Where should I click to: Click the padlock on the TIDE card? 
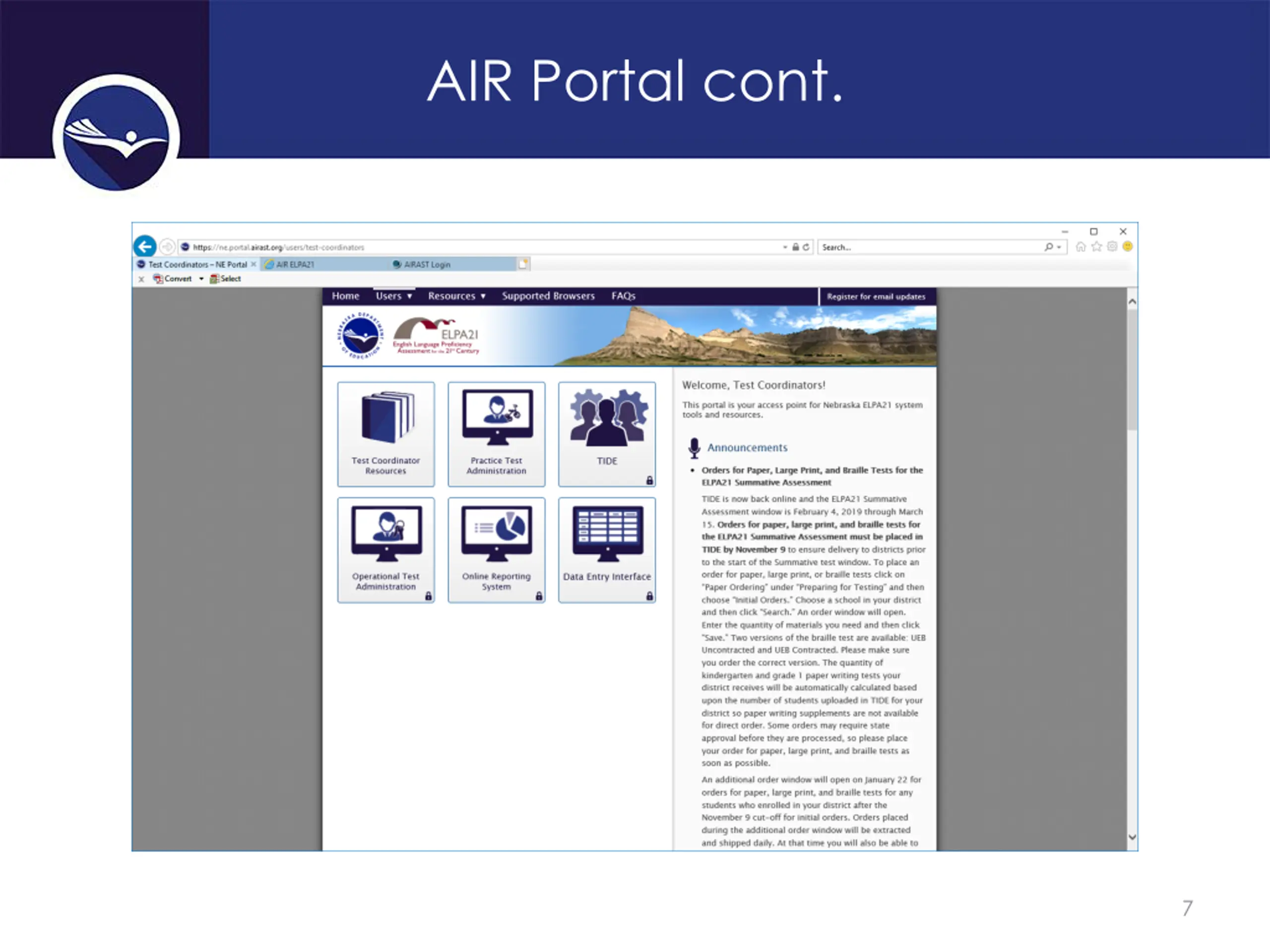649,480
